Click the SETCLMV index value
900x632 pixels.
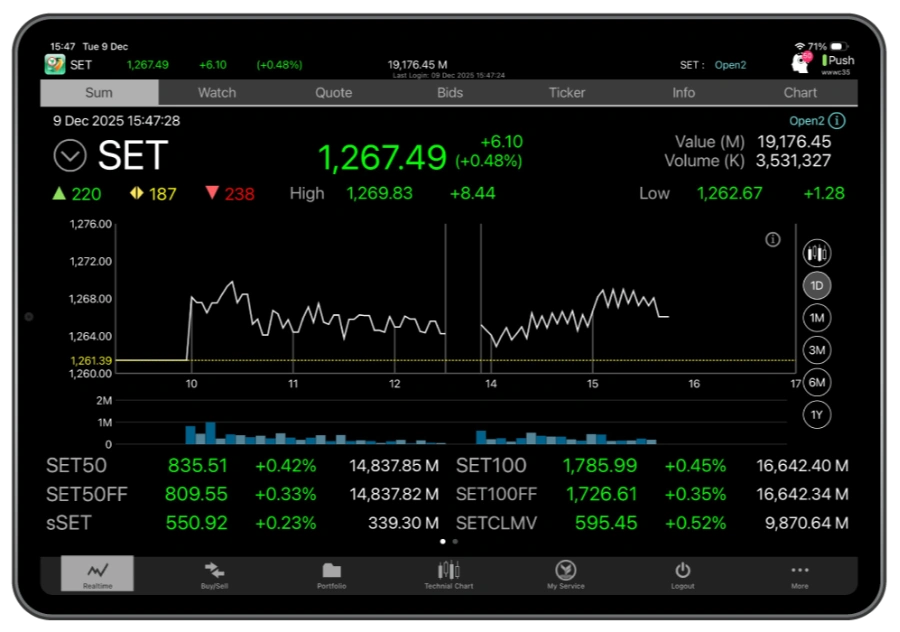[606, 522]
